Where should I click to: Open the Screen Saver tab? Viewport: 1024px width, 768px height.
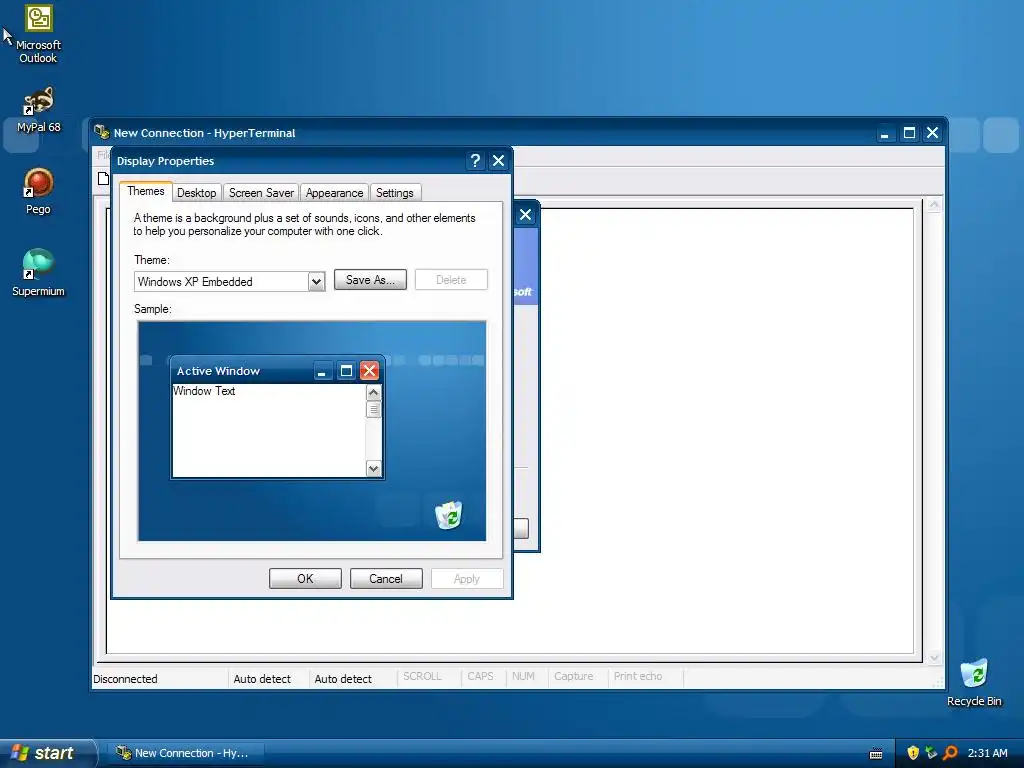261,193
